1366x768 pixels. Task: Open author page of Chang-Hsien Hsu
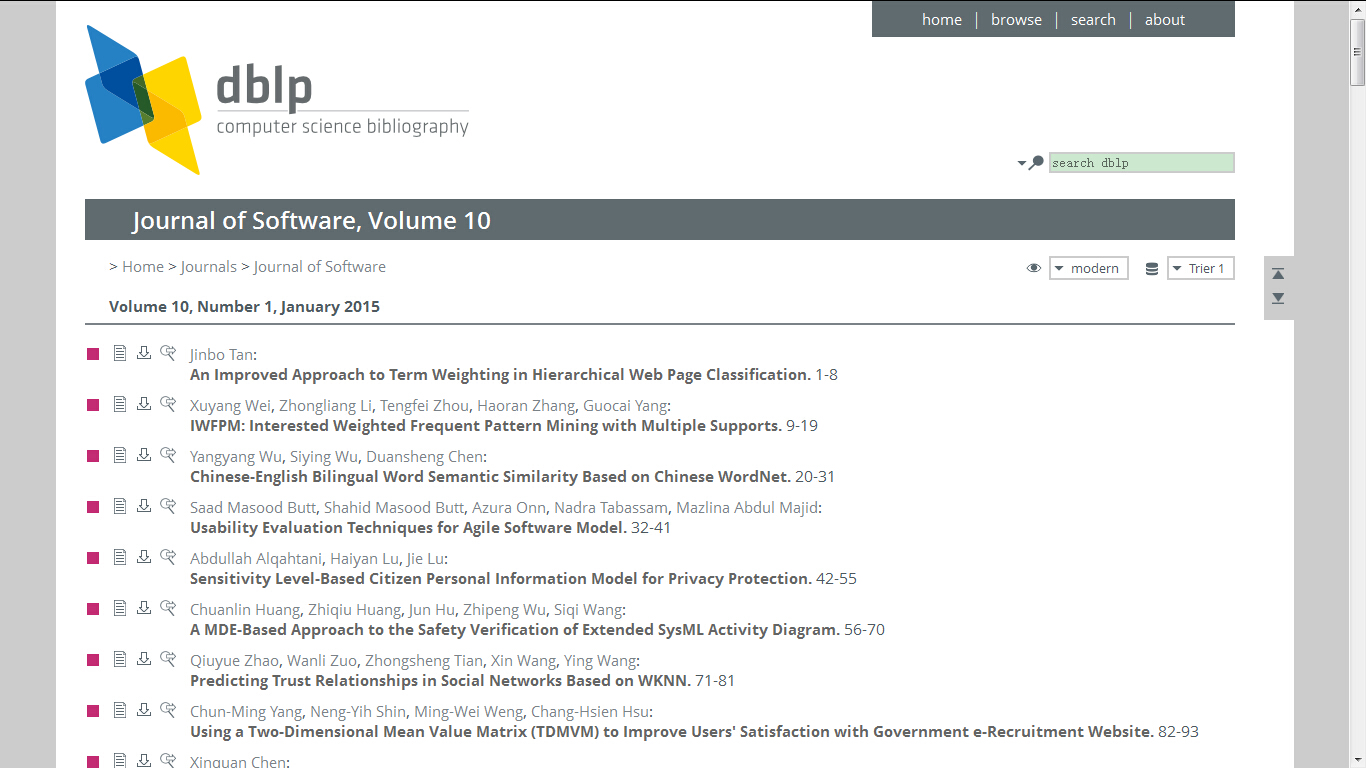click(x=590, y=712)
